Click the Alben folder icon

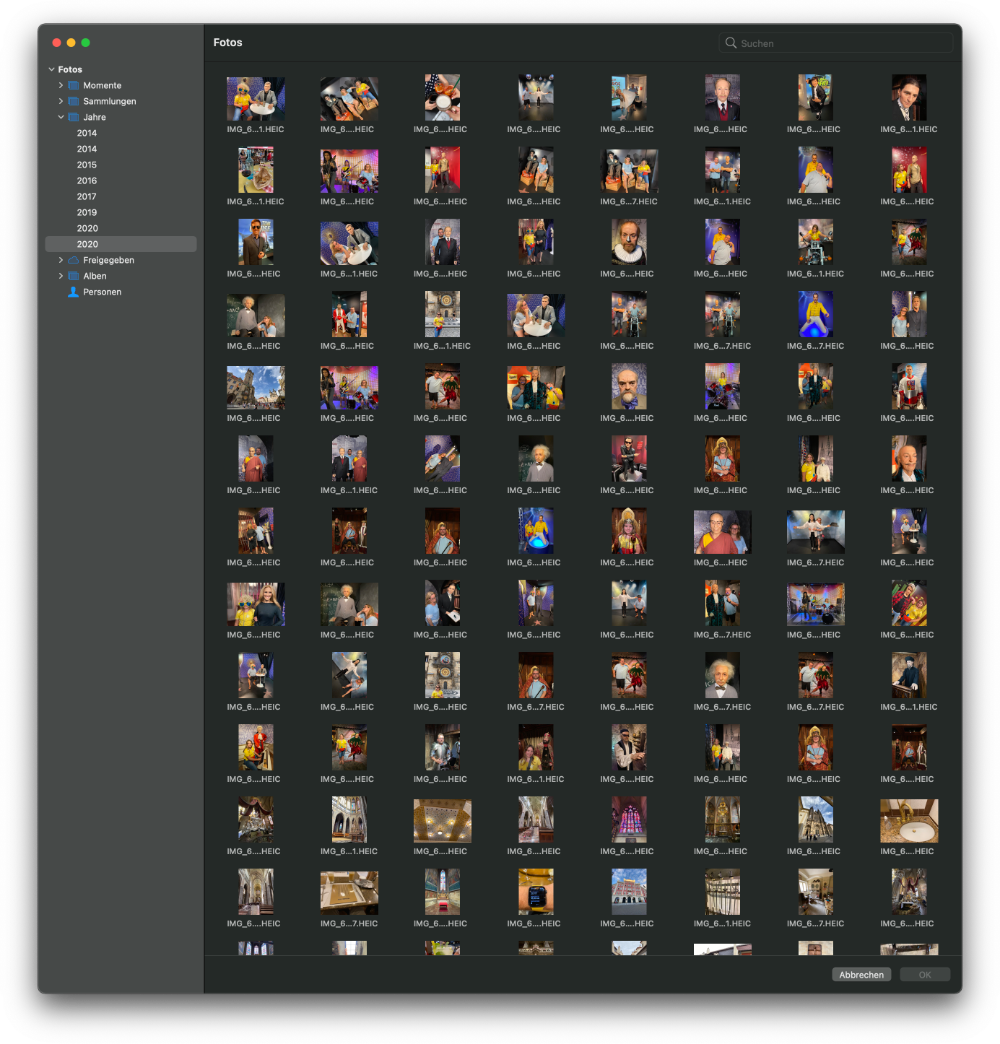pos(73,277)
